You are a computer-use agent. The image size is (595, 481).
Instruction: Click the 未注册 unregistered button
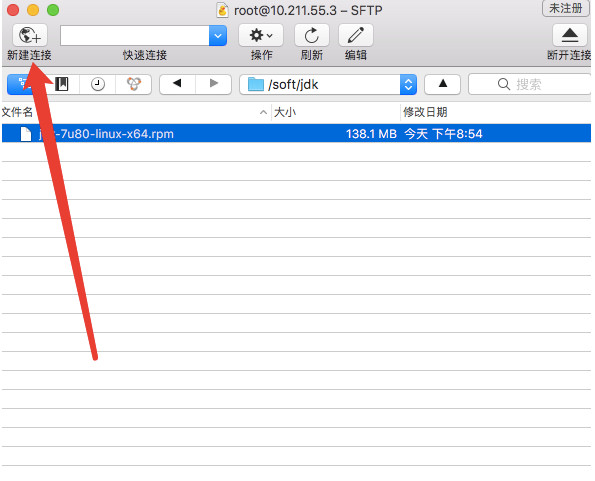click(565, 8)
